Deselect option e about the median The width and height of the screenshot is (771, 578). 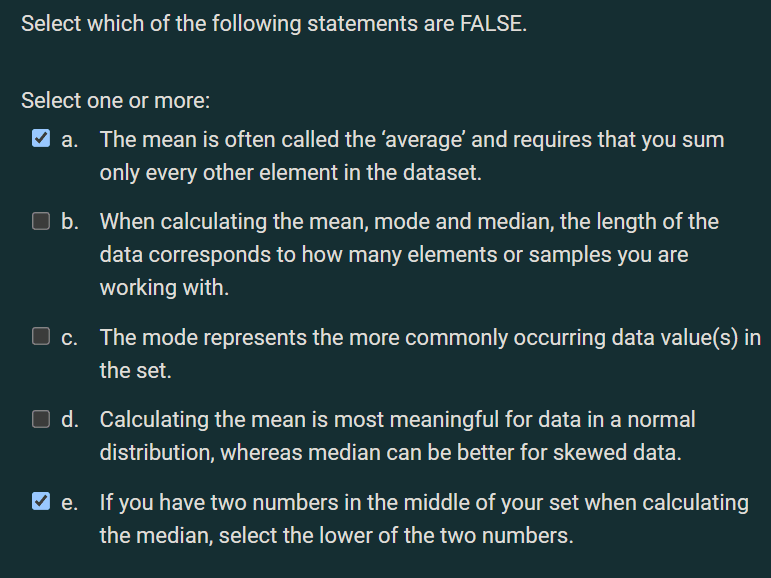[41, 501]
